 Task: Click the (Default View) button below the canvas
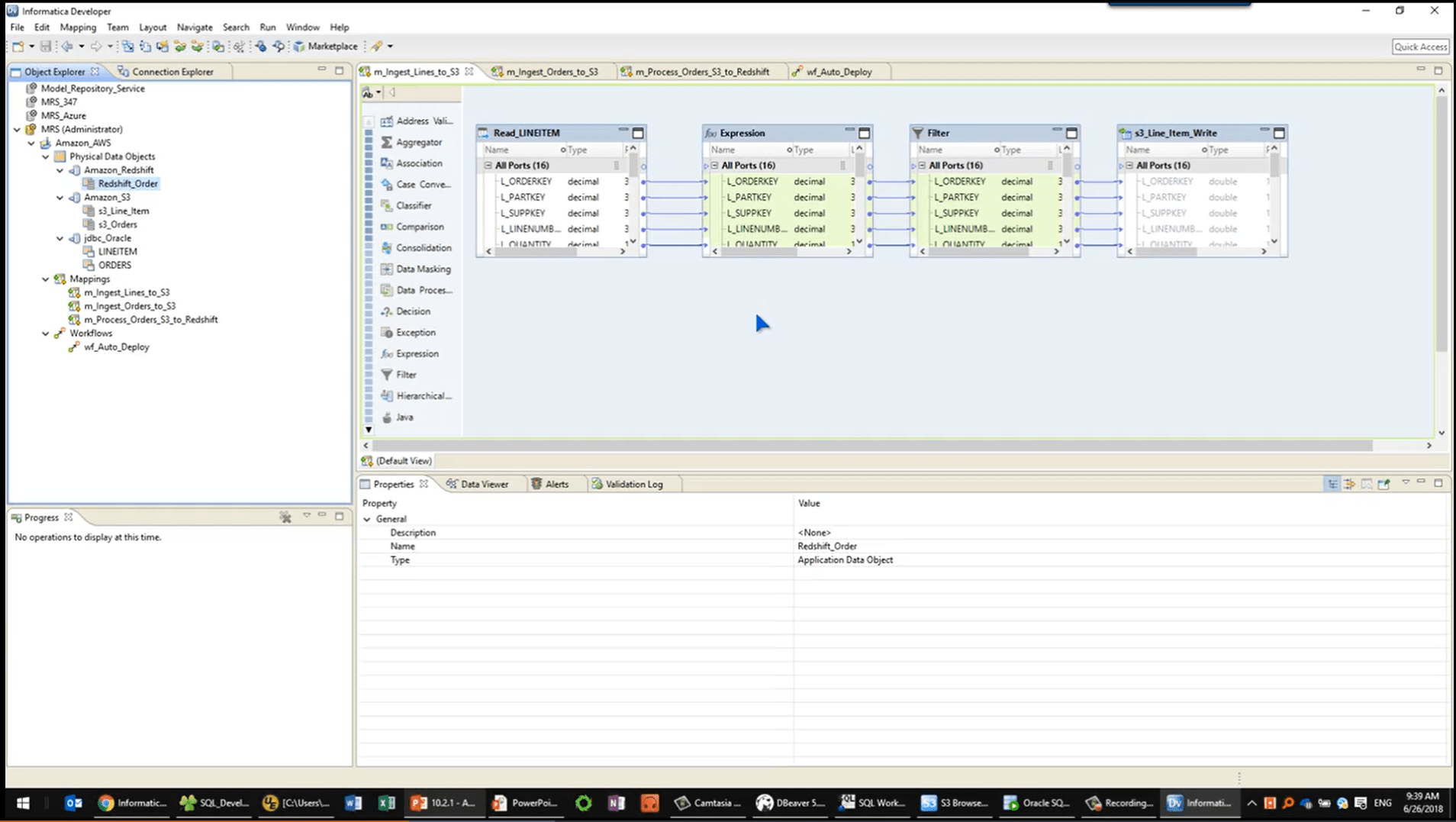pyautogui.click(x=397, y=460)
